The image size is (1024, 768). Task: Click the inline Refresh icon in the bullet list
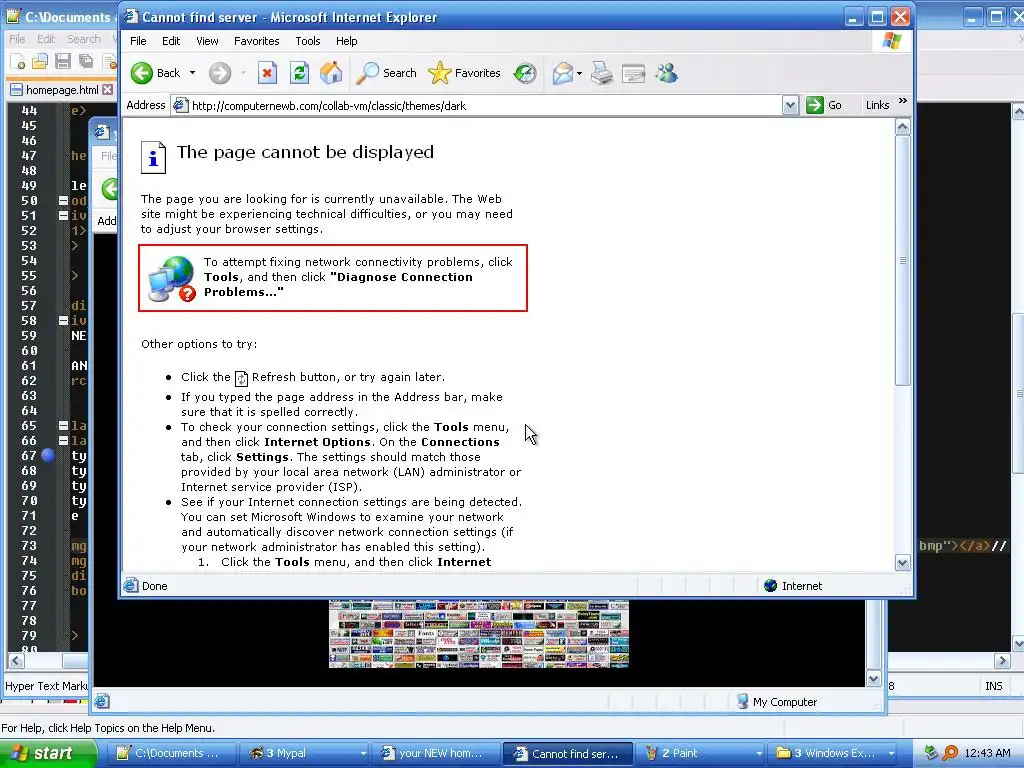tap(241, 378)
